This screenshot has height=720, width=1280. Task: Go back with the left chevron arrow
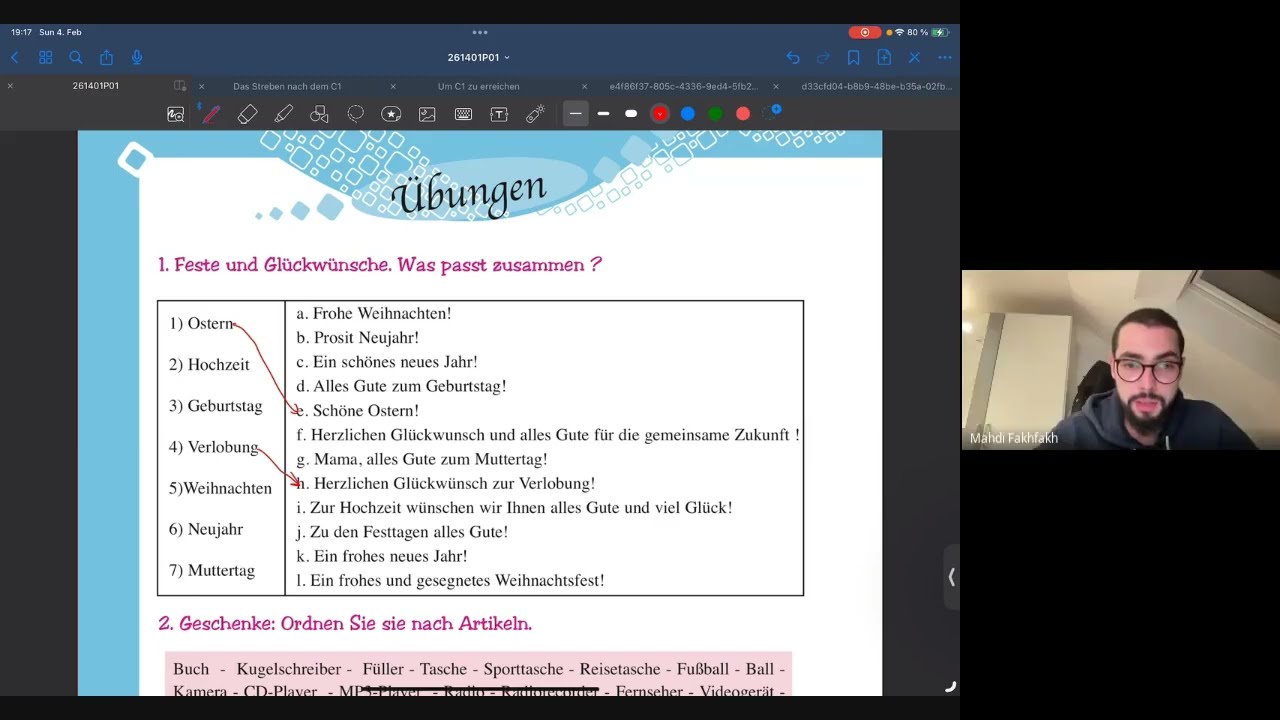click(x=14, y=58)
